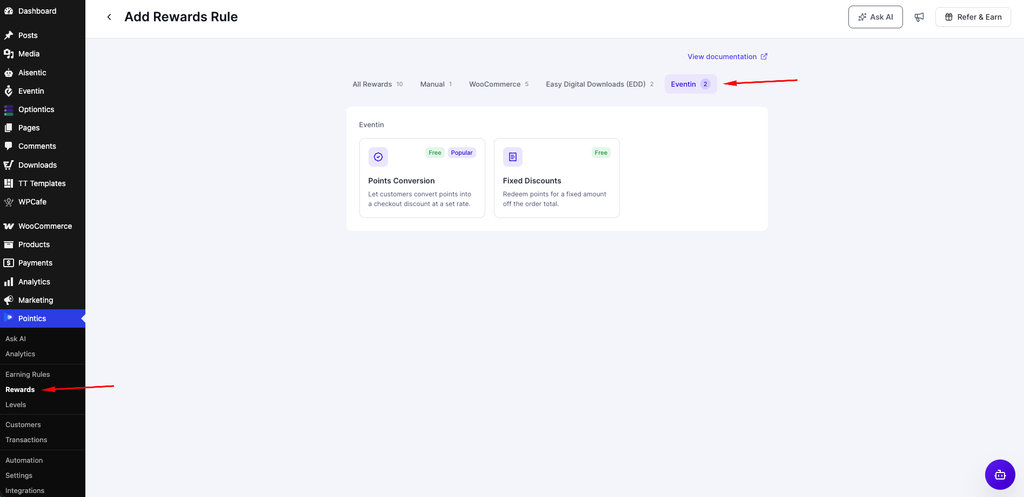
Task: Switch to the All Rewards tab
Action: click(377, 84)
